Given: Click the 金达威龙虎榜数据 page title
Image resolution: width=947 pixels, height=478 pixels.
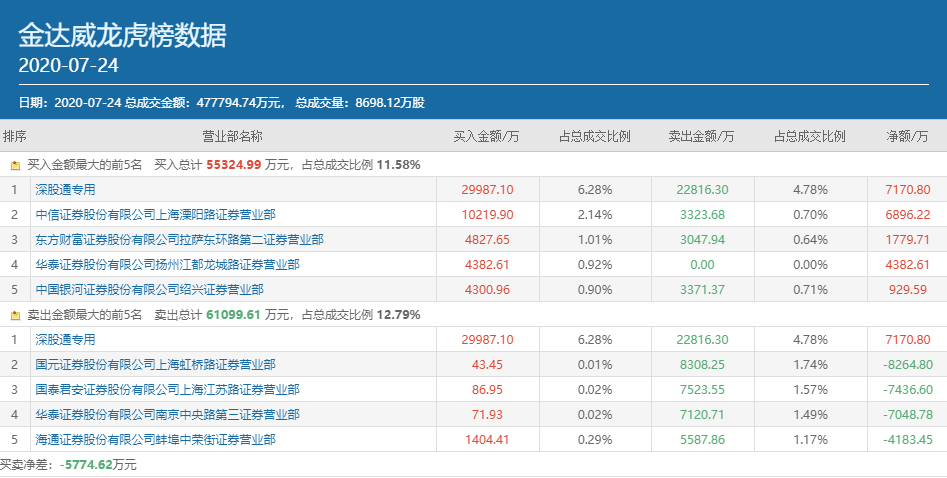Looking at the screenshot, I should (122, 36).
